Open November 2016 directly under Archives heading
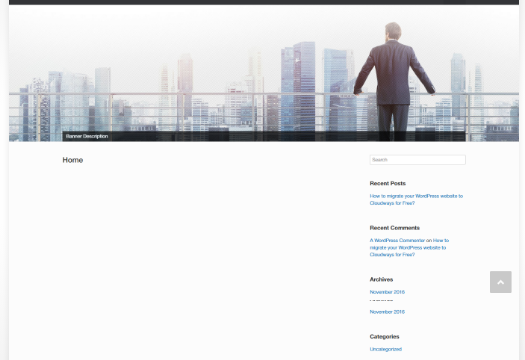Image resolution: width=525 pixels, height=360 pixels. coord(387,292)
